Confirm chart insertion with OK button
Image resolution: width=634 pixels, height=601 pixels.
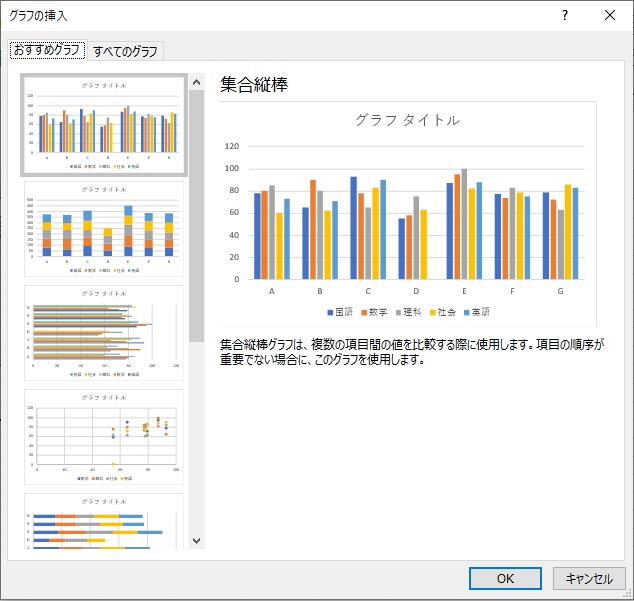click(505, 578)
